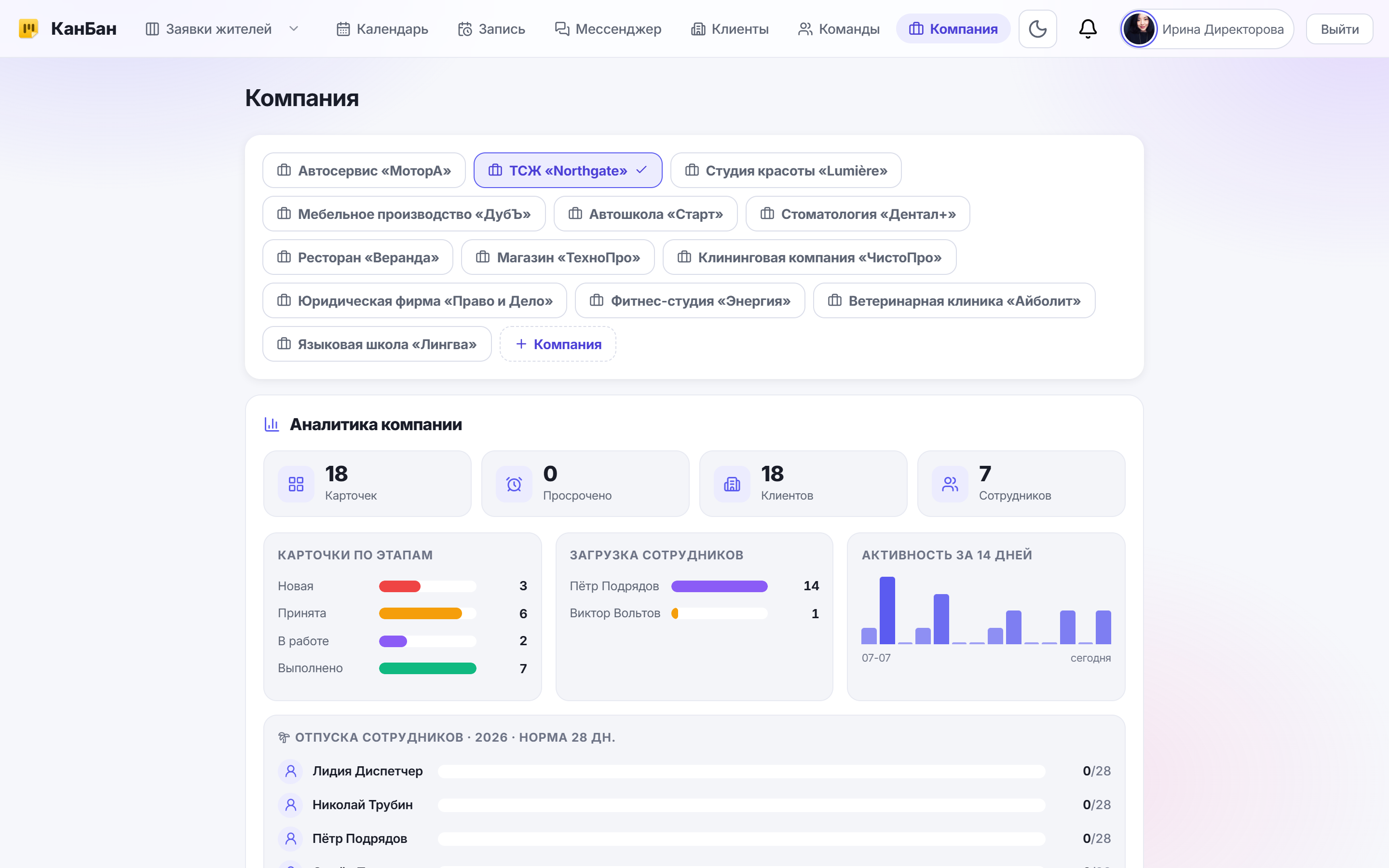Click the tallest bar in activity chart

887,610
